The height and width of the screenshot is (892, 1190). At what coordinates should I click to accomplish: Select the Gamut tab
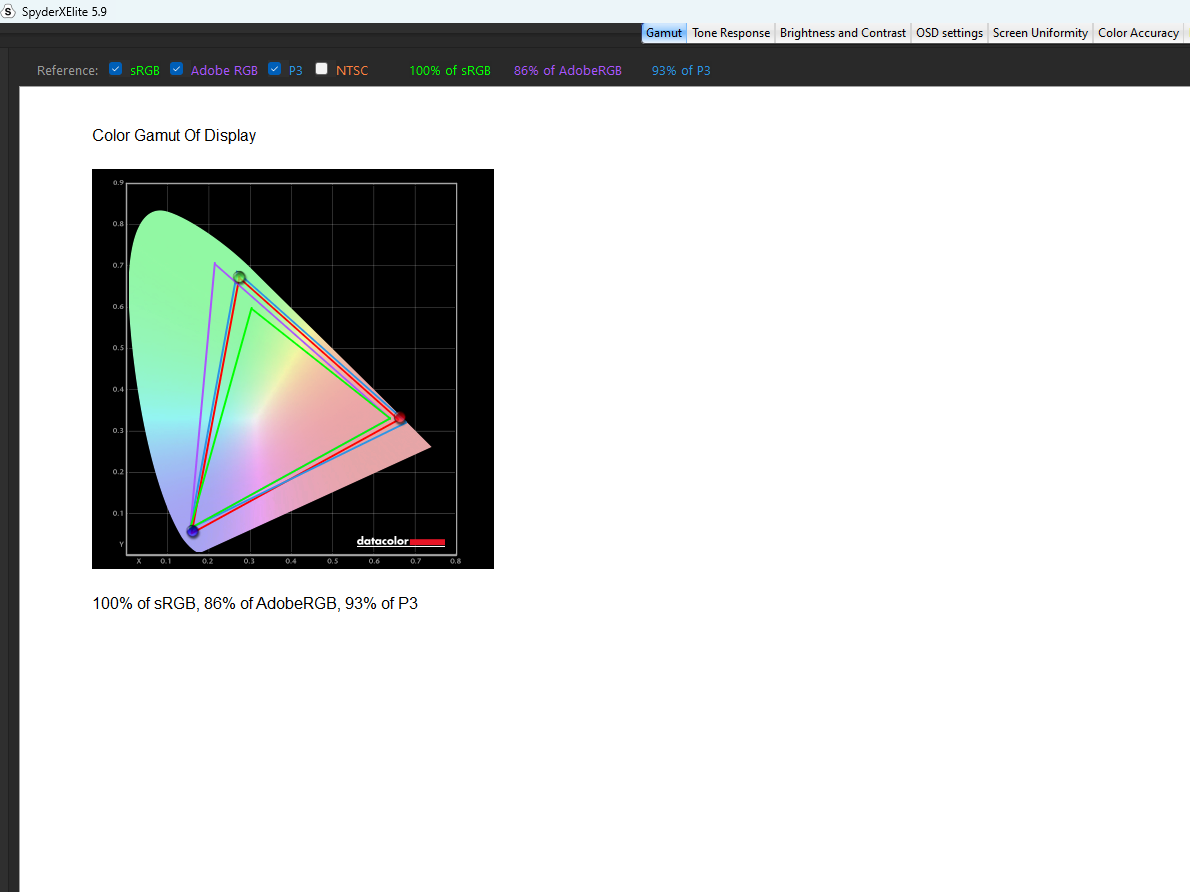[x=664, y=33]
